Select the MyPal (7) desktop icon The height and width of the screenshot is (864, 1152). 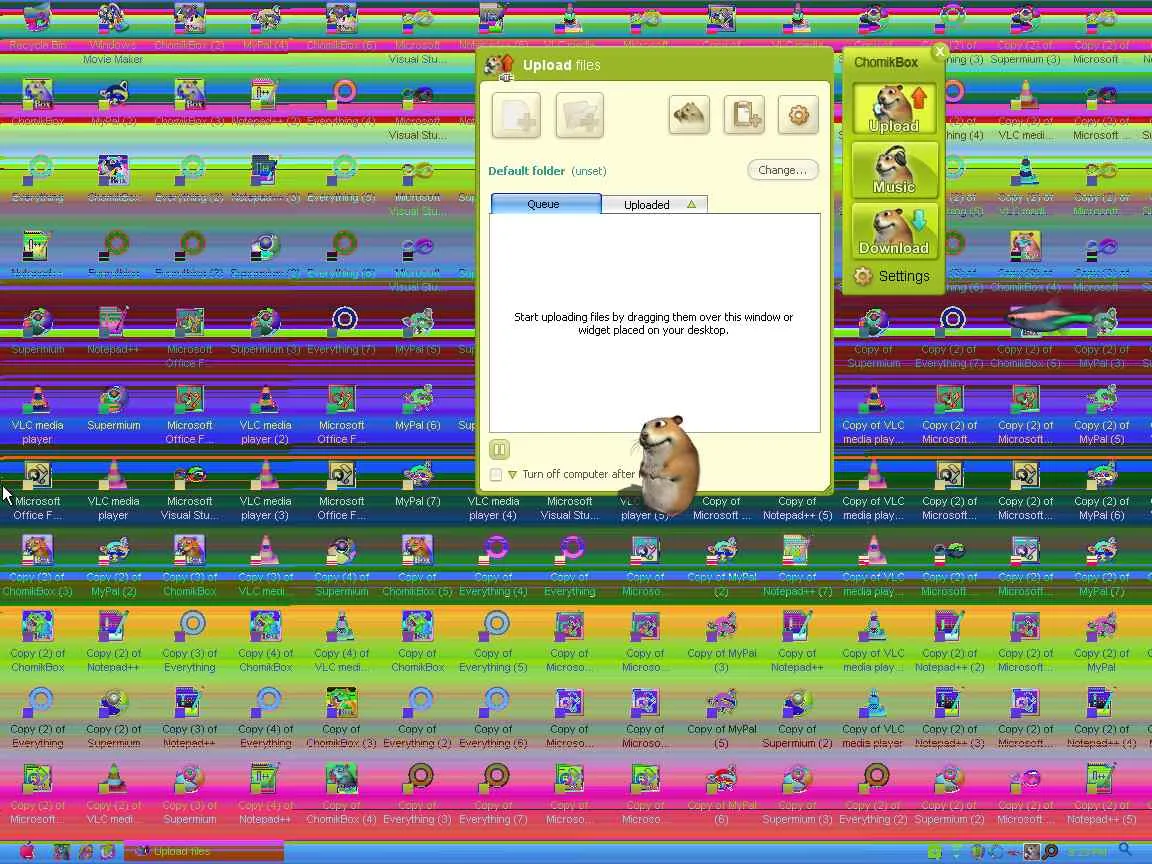tap(417, 483)
